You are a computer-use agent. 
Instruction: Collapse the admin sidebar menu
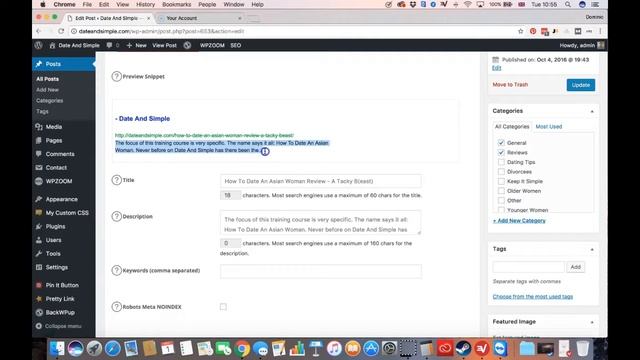[x=59, y=326]
